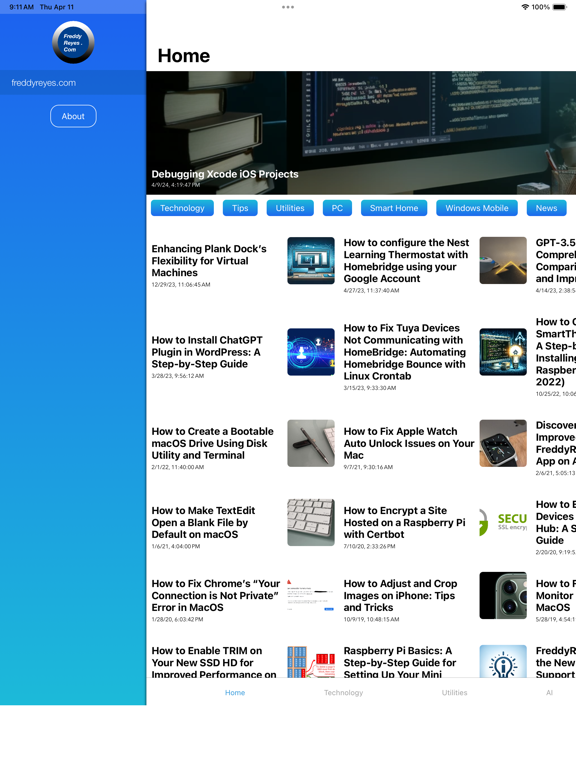Tap iPhone camera thumbnail image
Viewport: 576px width, 768px height.
pyautogui.click(x=503, y=596)
